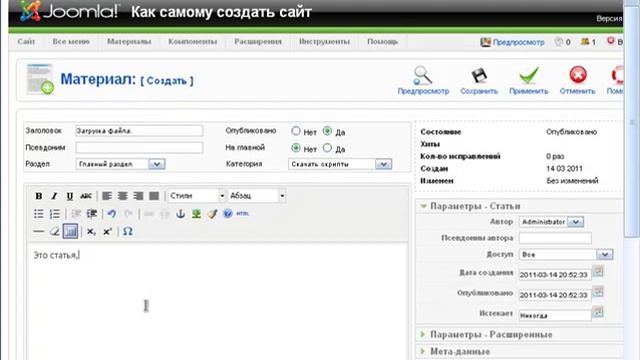Screen dimensions: 640x360
Task: Increase indent of paragraph
Action: pos(92,214)
